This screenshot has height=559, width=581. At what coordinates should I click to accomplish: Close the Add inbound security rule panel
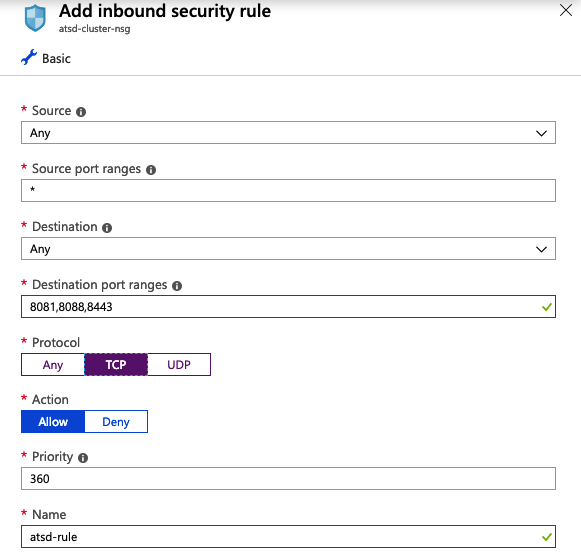pos(566,10)
